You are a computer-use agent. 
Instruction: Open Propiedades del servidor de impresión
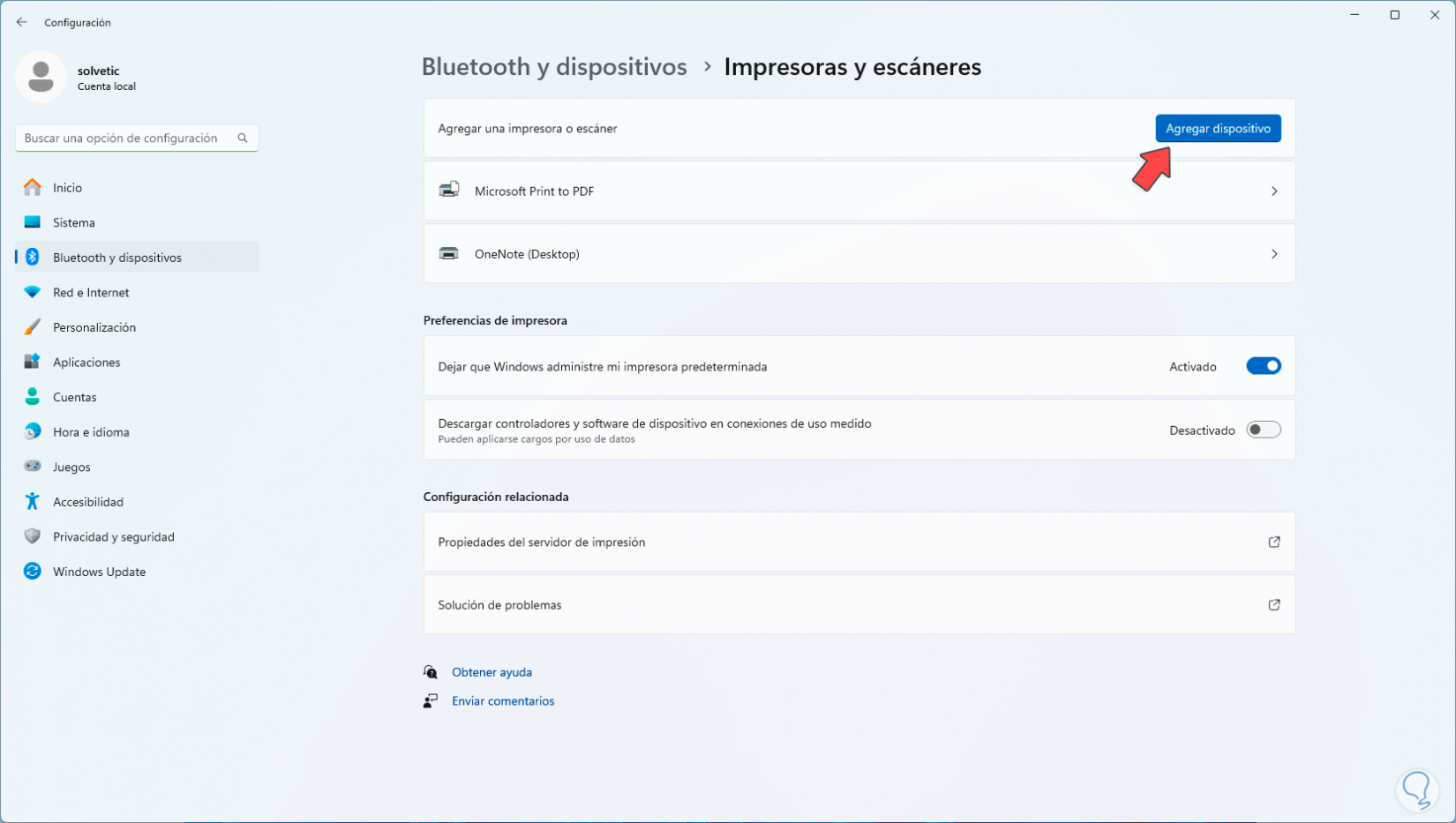(x=542, y=542)
